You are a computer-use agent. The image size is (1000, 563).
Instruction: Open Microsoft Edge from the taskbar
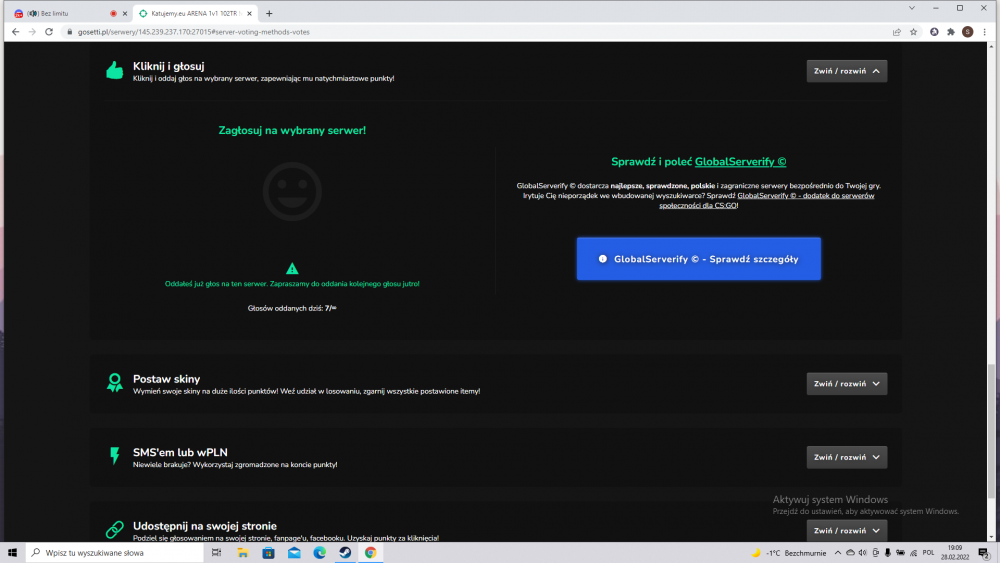coord(320,553)
